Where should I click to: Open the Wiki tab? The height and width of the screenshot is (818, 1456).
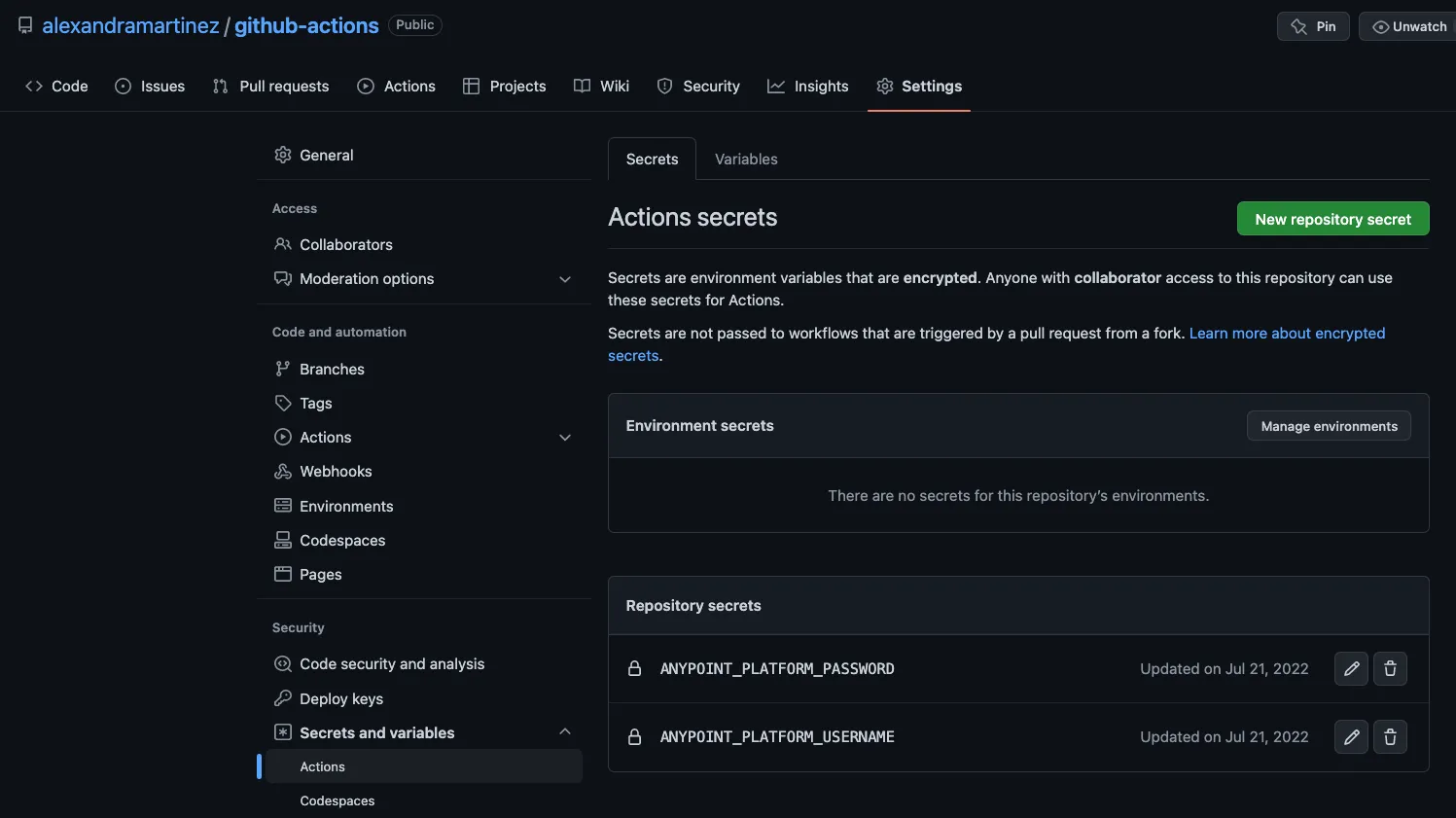[601, 86]
